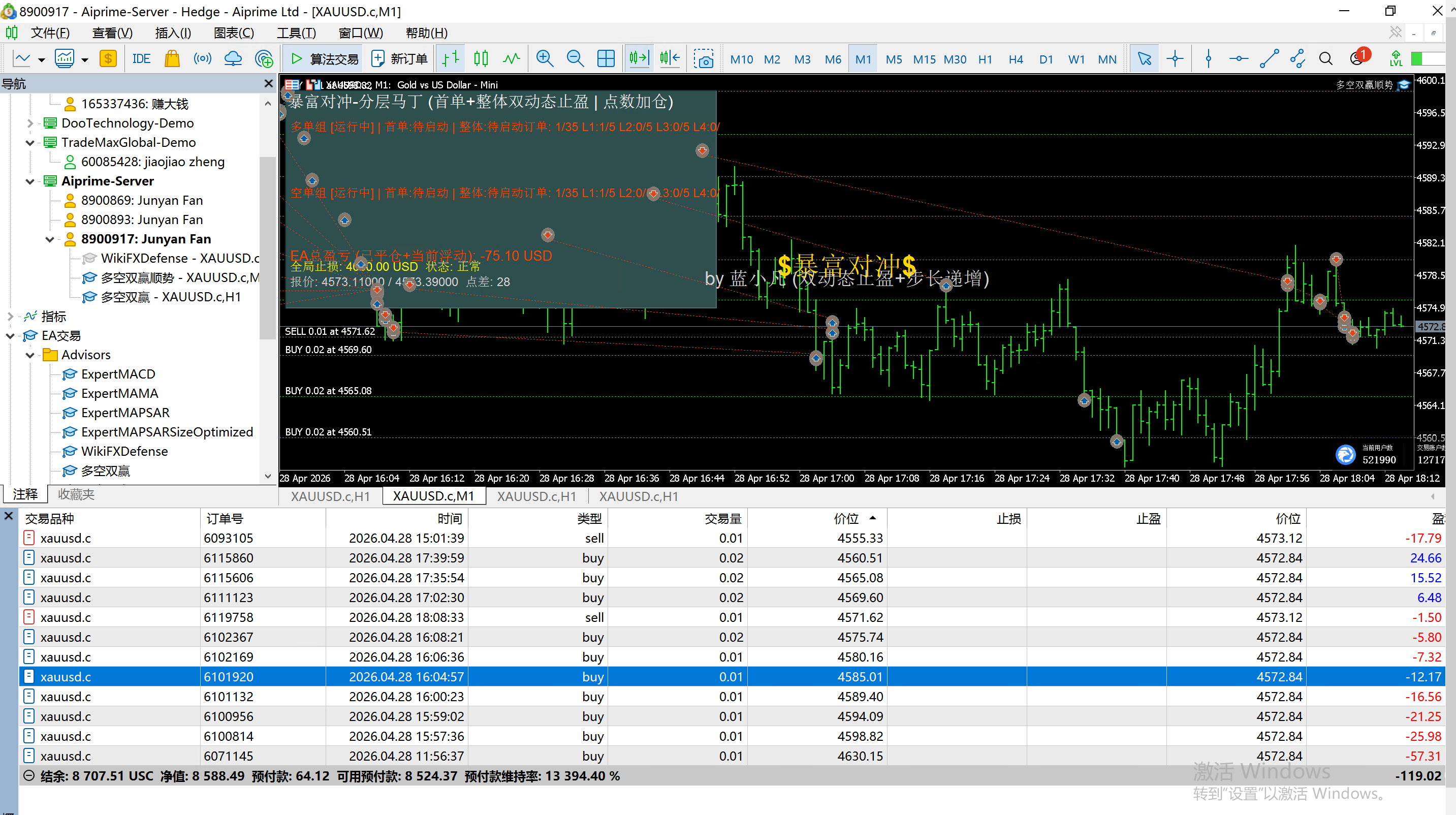
Task: Expand the DooTechnology-Demo server node
Action: [30, 123]
